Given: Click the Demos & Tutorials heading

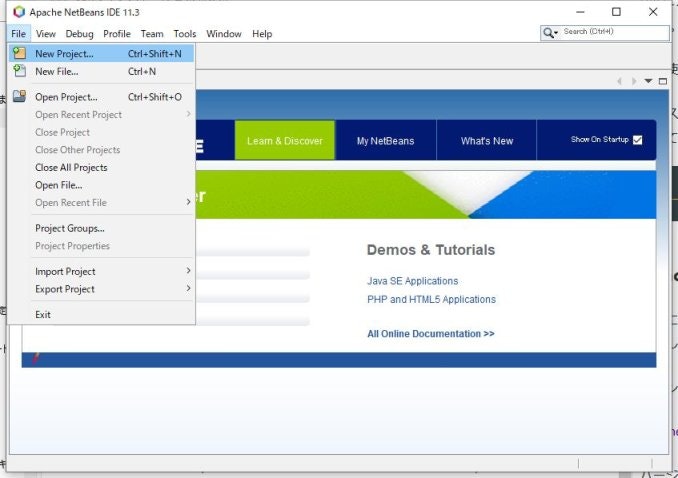Looking at the screenshot, I should tap(431, 250).
